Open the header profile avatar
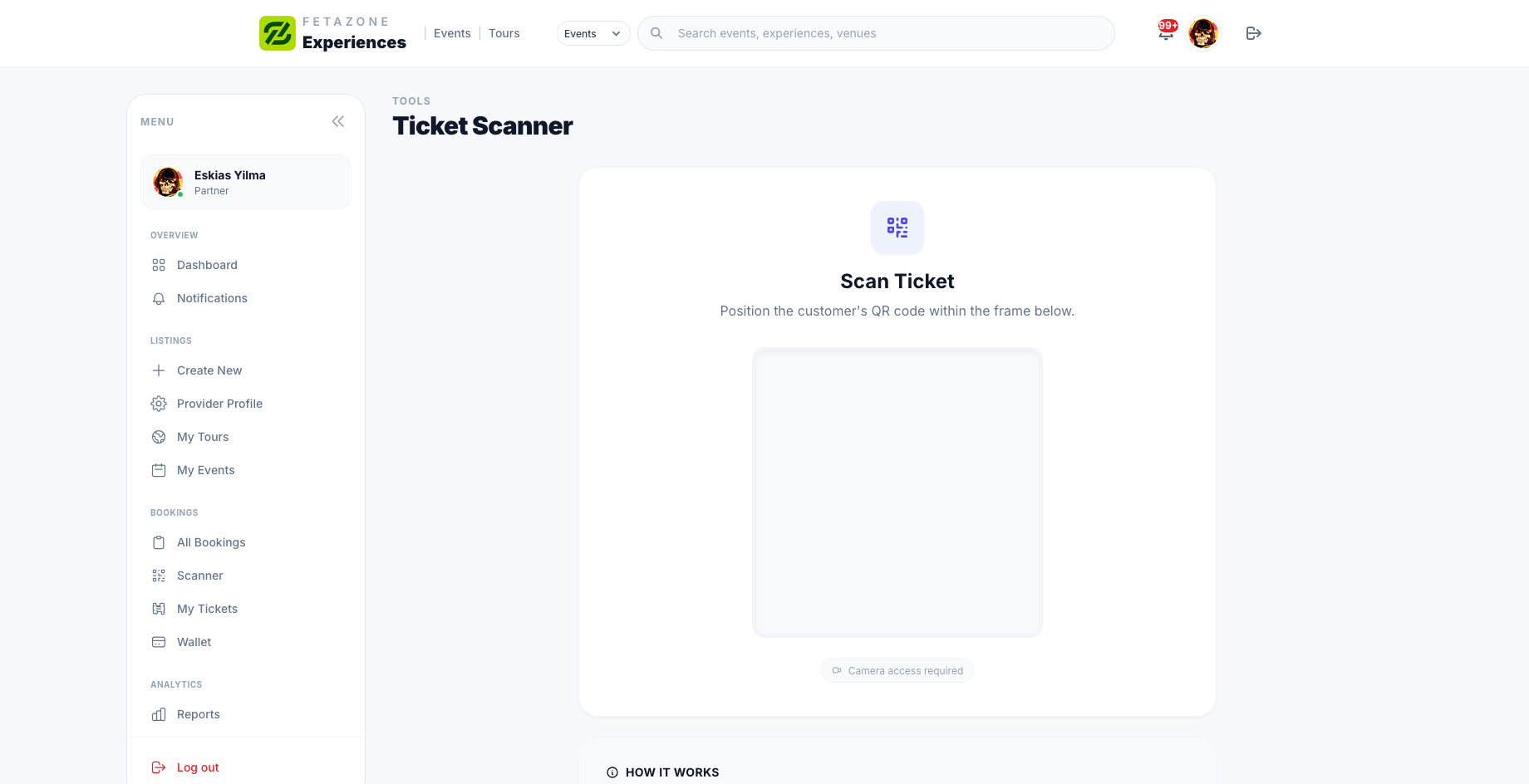 [x=1203, y=33]
